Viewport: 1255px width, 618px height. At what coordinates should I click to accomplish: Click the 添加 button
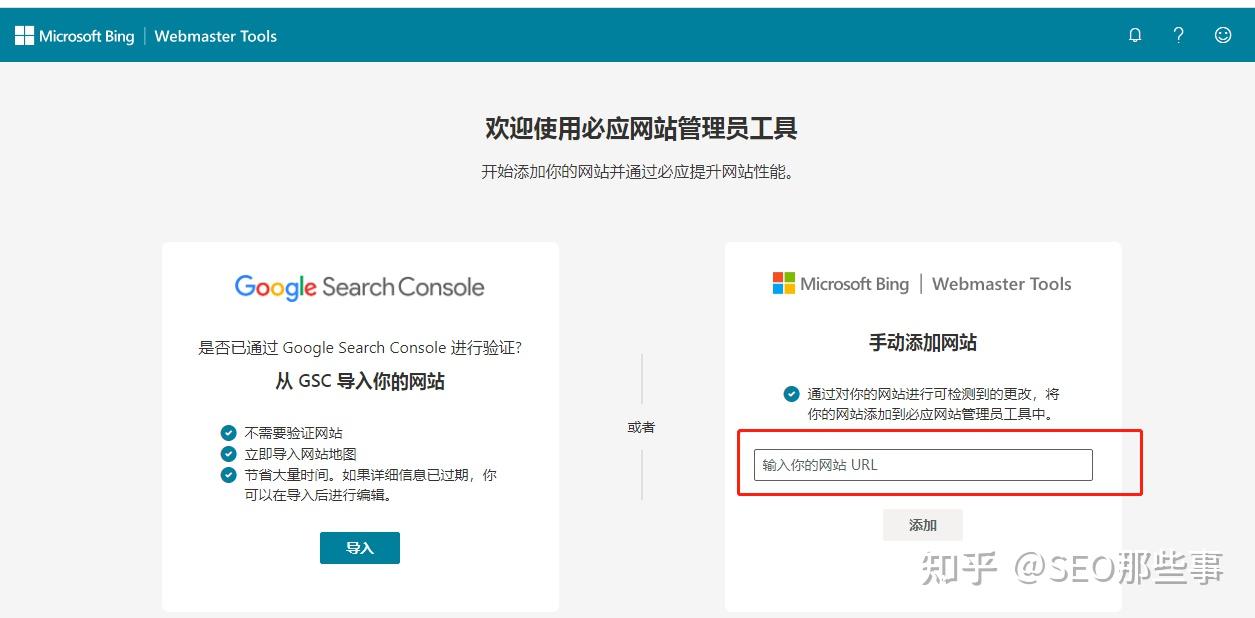pyautogui.click(x=923, y=525)
